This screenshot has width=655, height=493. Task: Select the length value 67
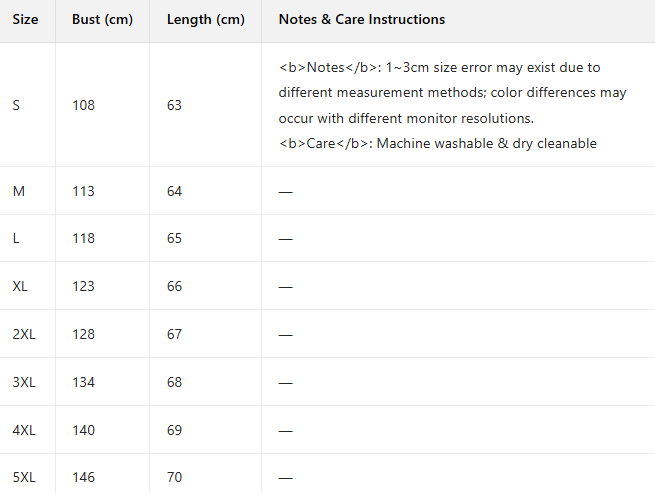coord(175,334)
